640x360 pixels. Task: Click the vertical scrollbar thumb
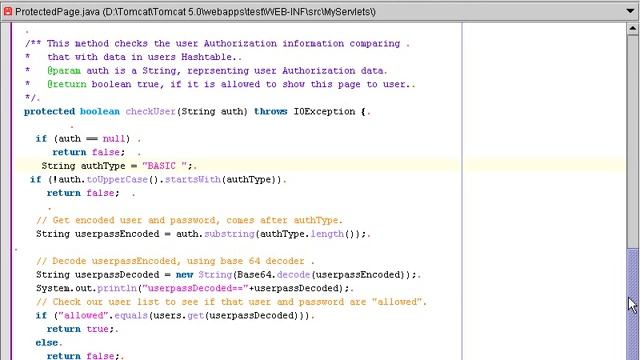pos(632,304)
